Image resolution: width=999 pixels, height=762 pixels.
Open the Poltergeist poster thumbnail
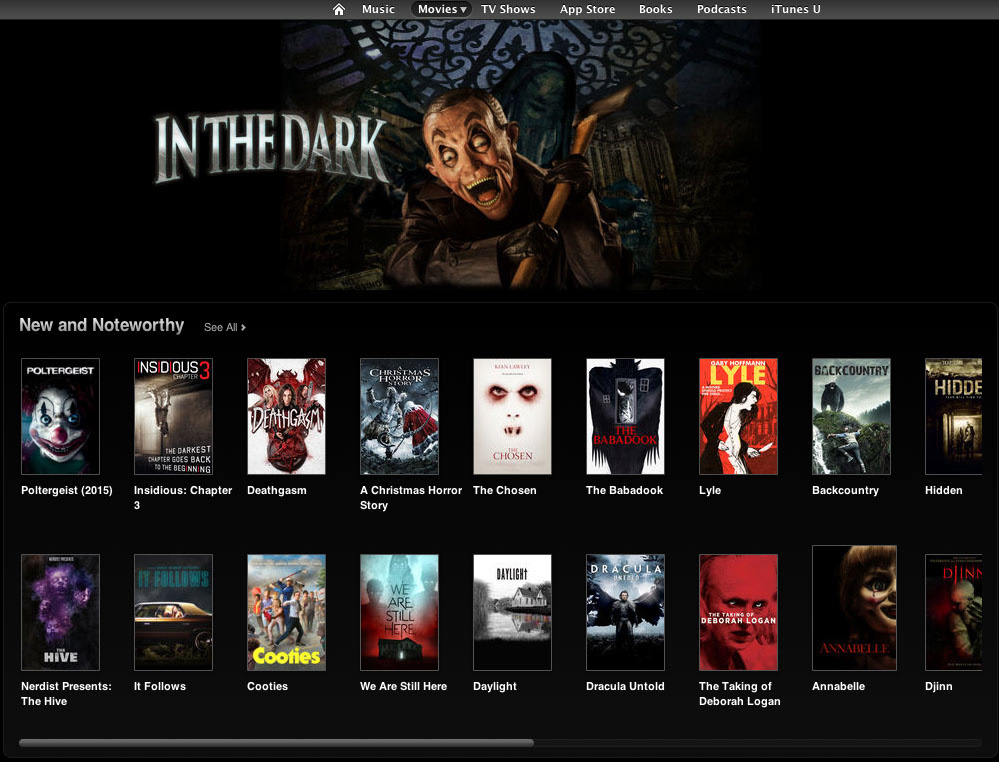coord(61,416)
